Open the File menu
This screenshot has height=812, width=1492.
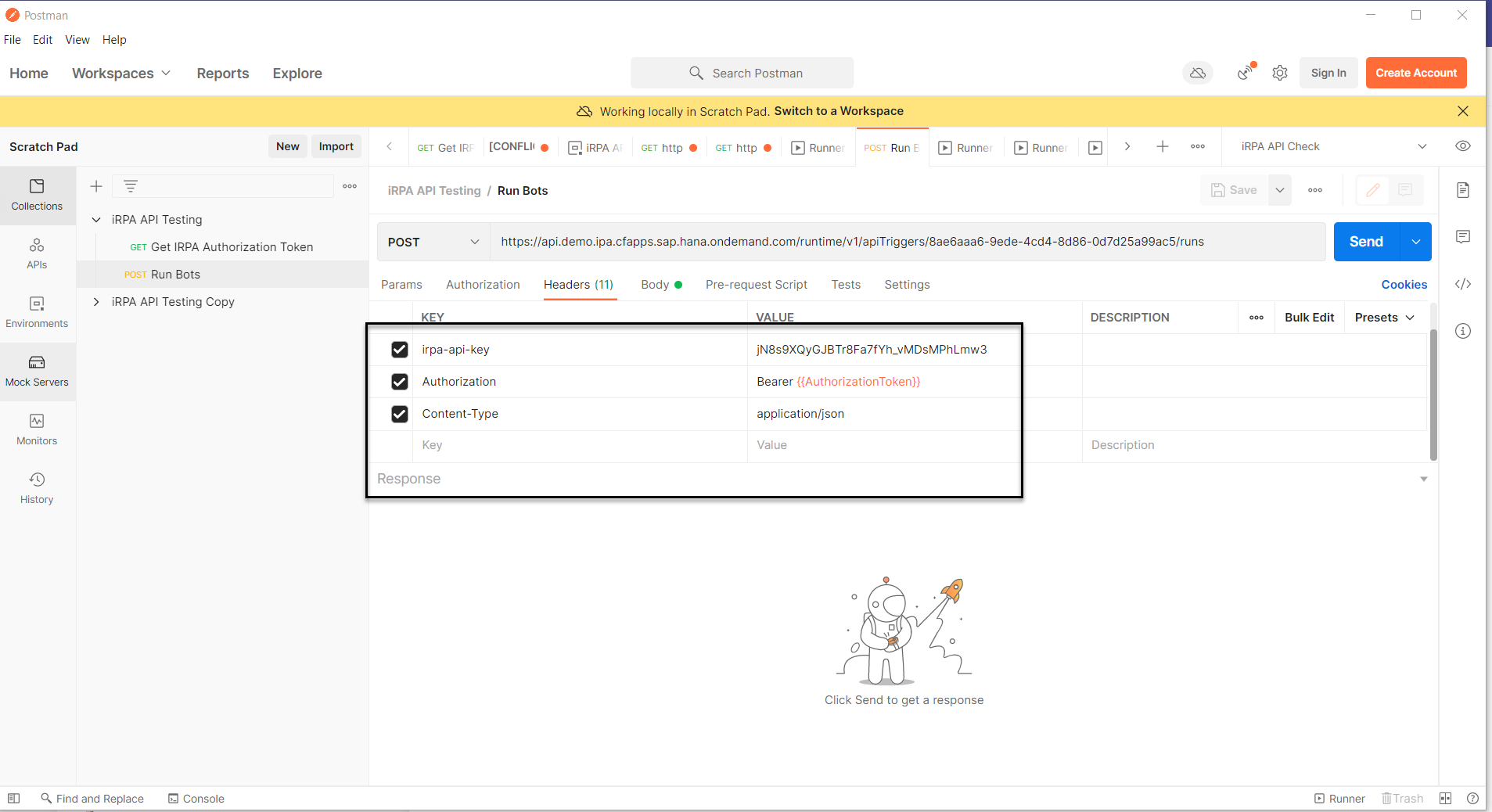tap(13, 40)
